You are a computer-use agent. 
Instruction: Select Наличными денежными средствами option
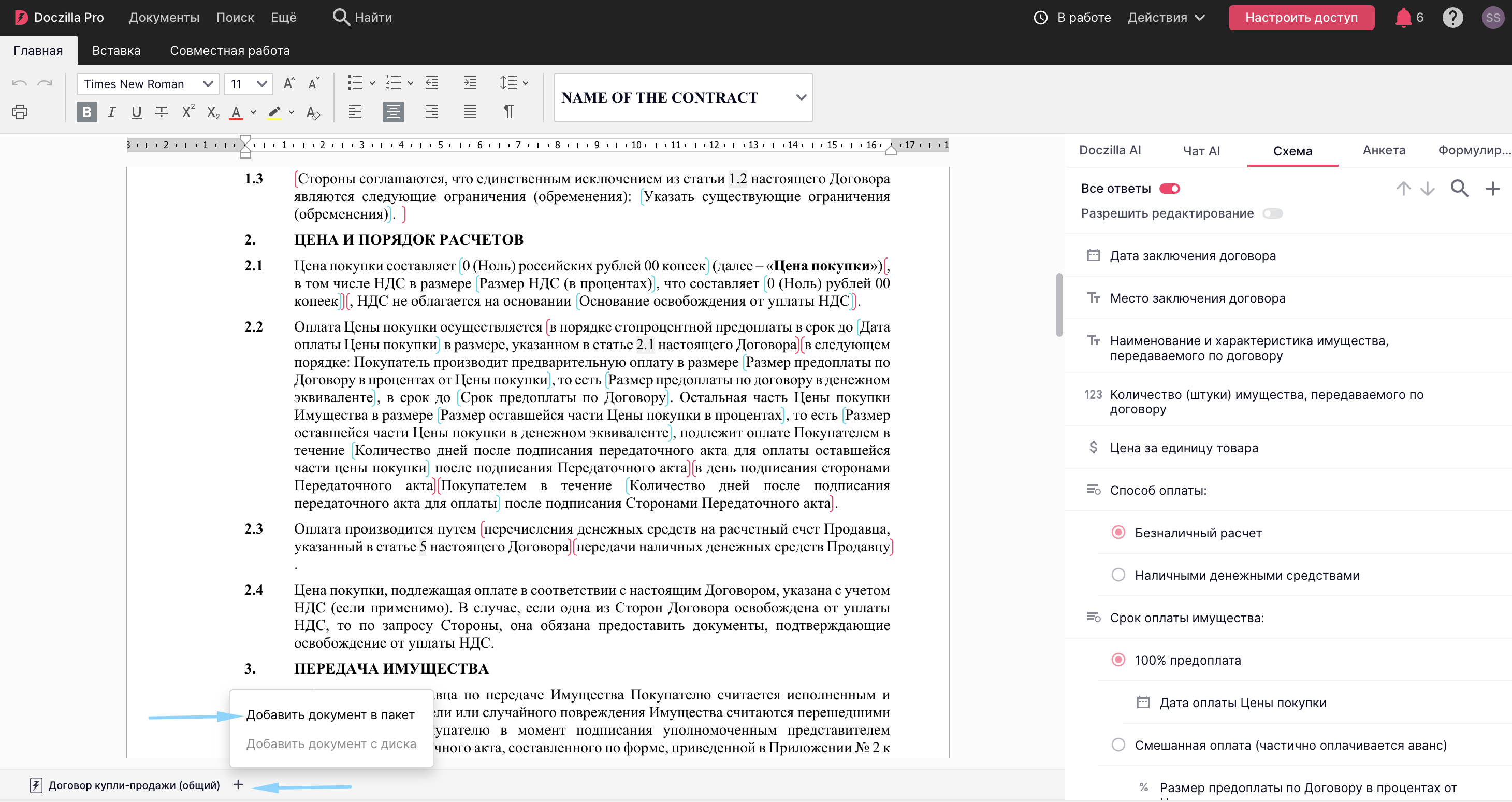coord(1118,575)
